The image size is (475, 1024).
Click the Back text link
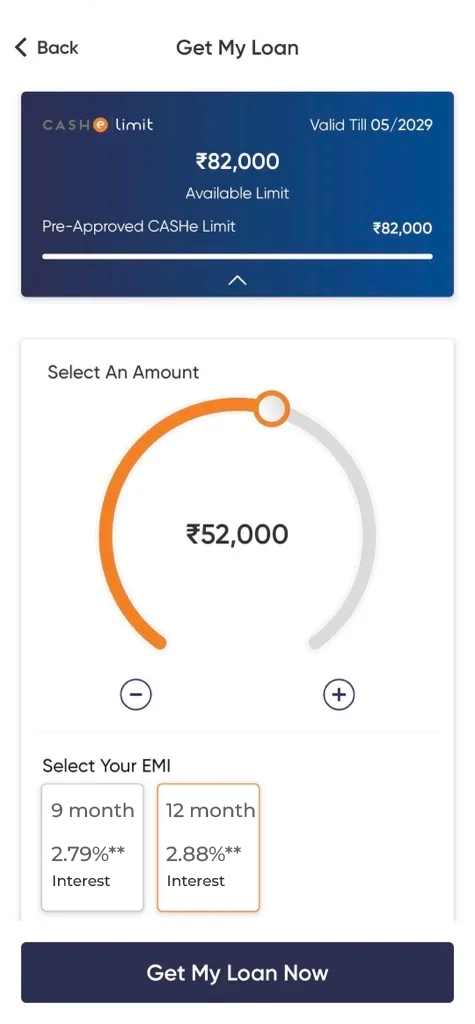[x=57, y=48]
